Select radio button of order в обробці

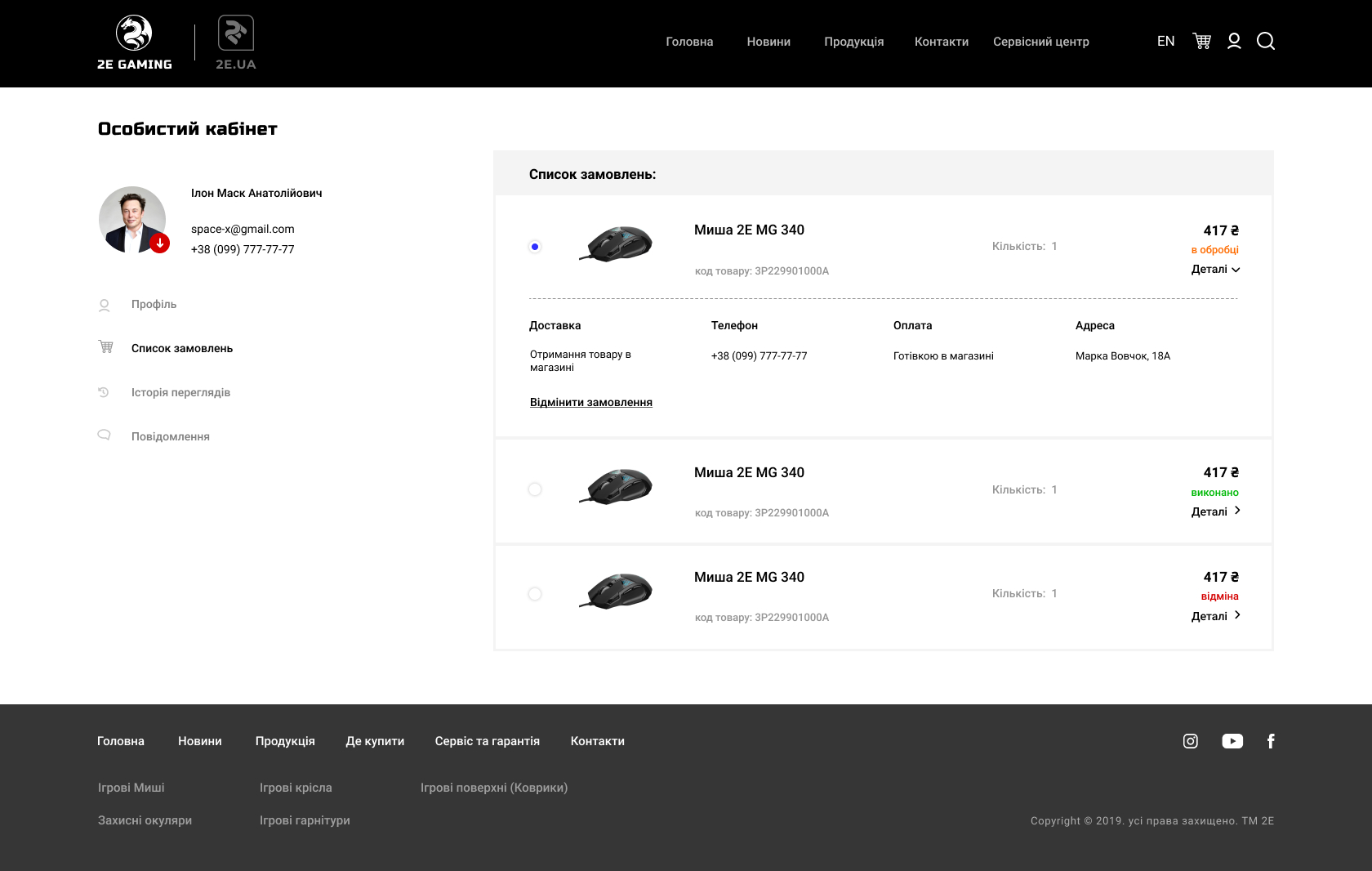click(535, 247)
